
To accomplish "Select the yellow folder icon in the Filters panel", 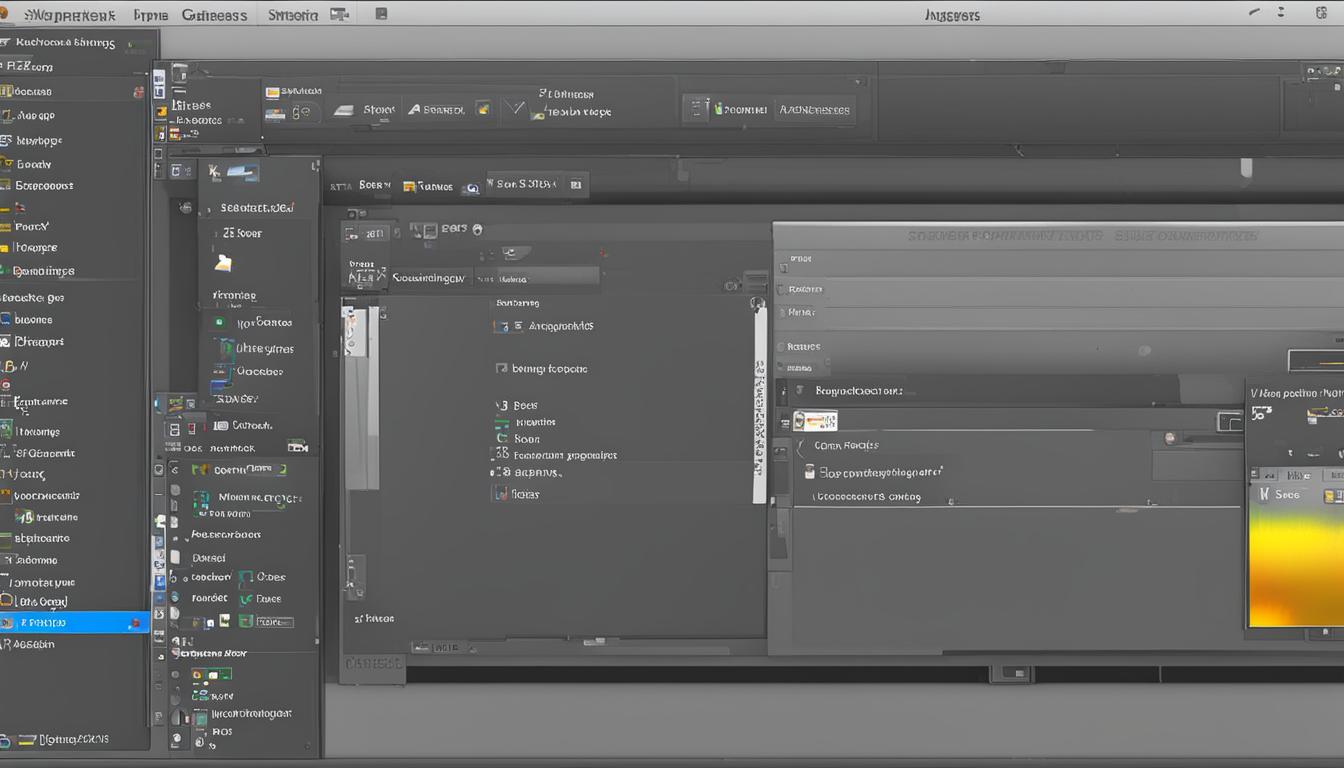I will [221, 263].
